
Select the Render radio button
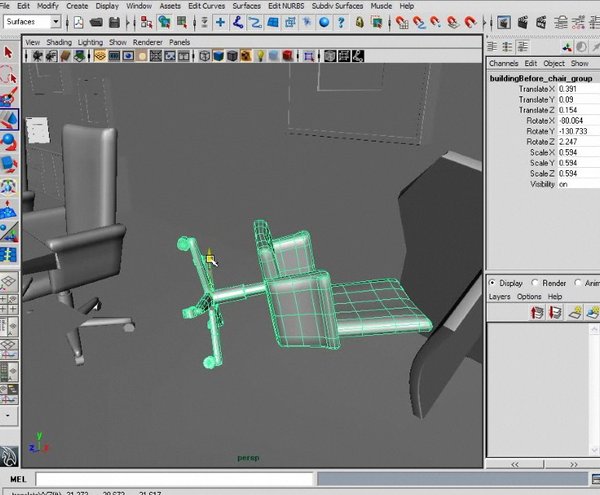point(536,282)
